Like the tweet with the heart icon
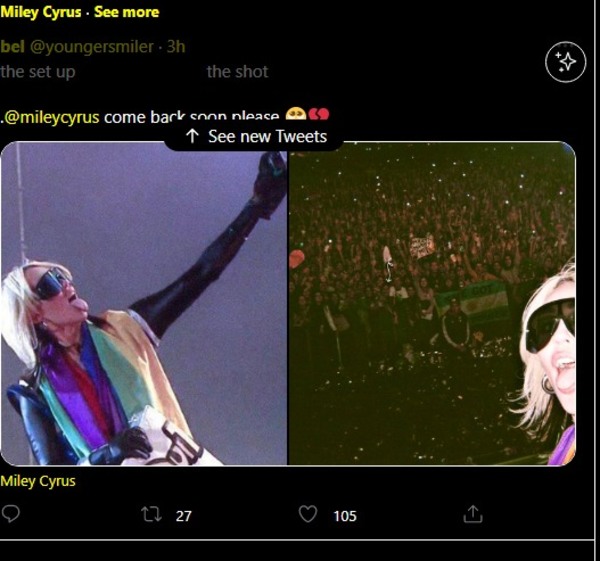The height and width of the screenshot is (561, 600). tap(308, 514)
